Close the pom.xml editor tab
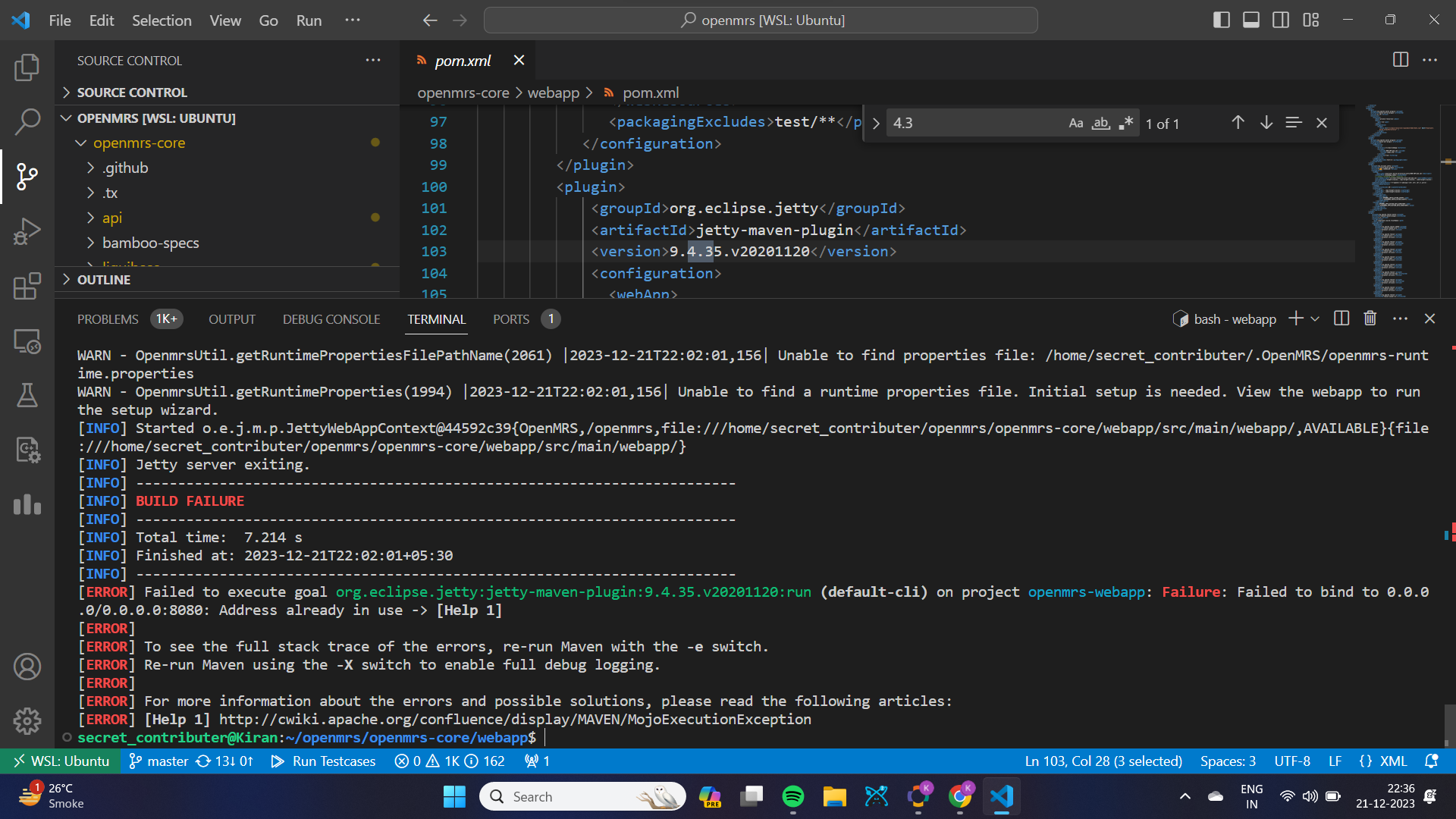 [519, 60]
